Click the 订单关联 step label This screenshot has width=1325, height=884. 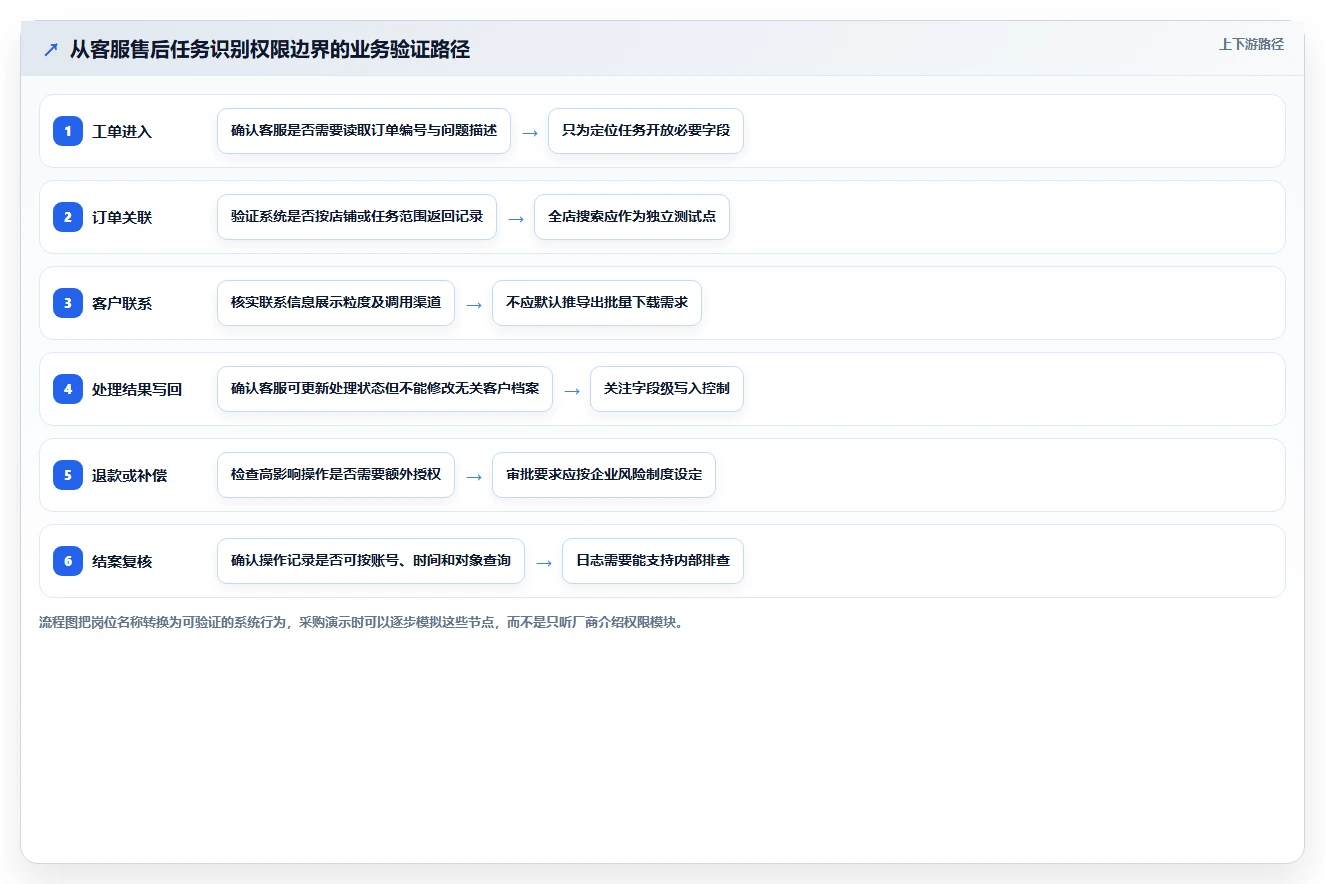tap(122, 217)
